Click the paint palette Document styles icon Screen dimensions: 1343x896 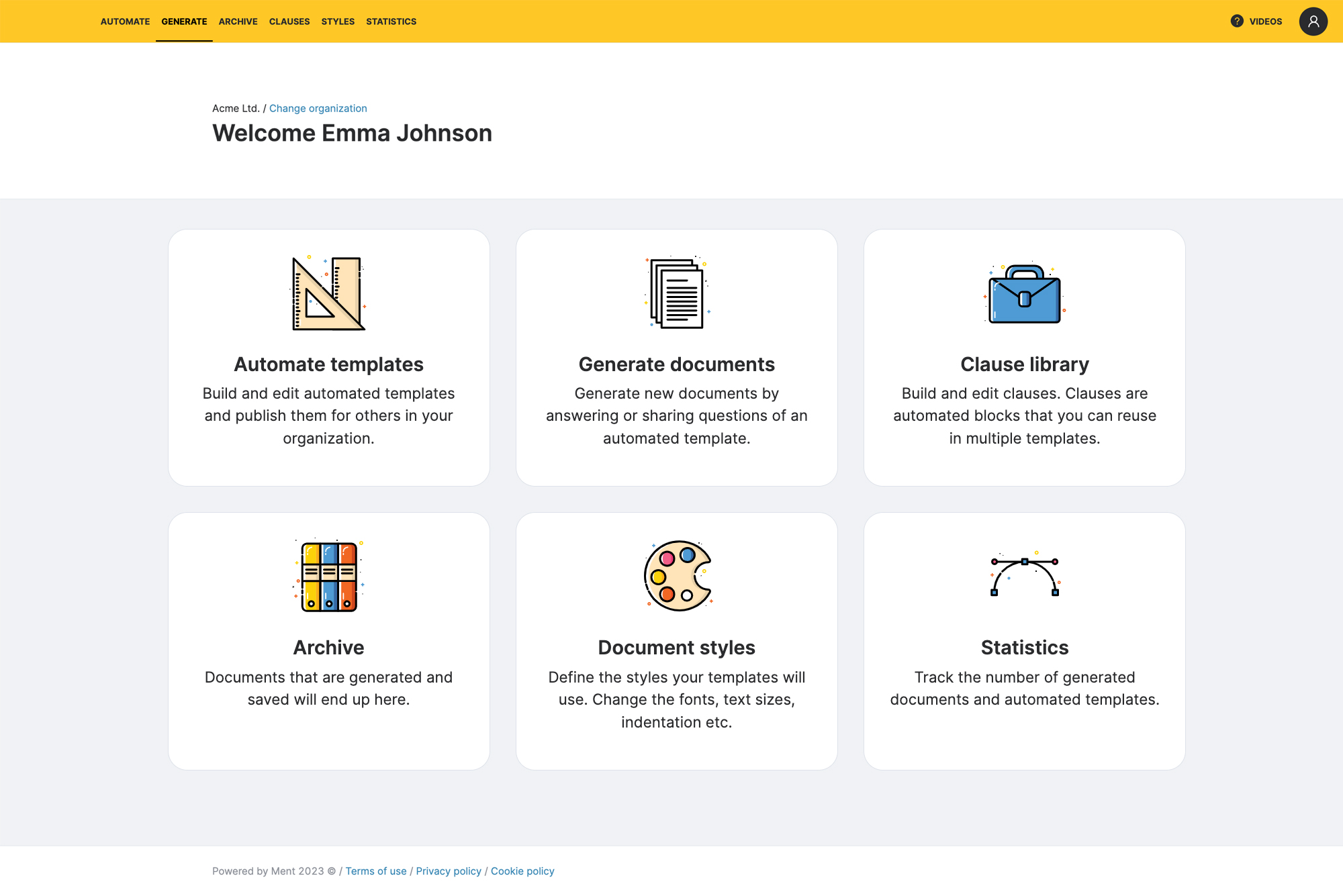point(677,576)
